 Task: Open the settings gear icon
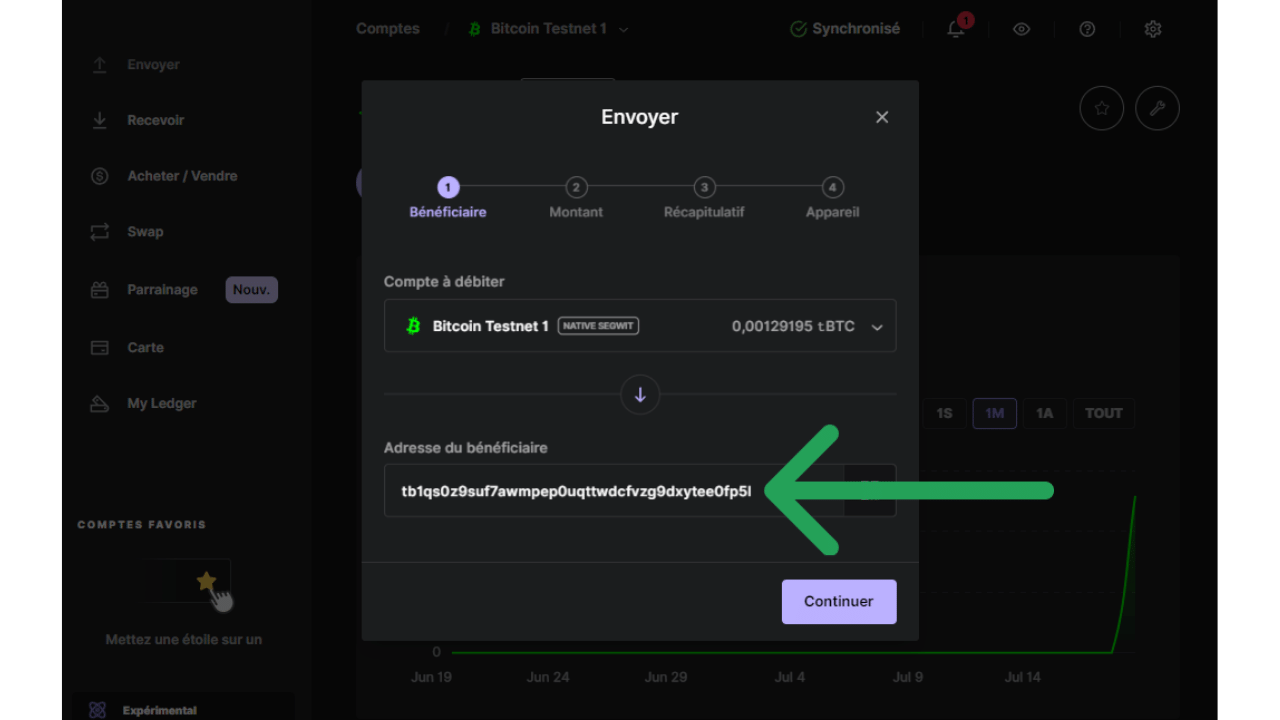pyautogui.click(x=1153, y=29)
